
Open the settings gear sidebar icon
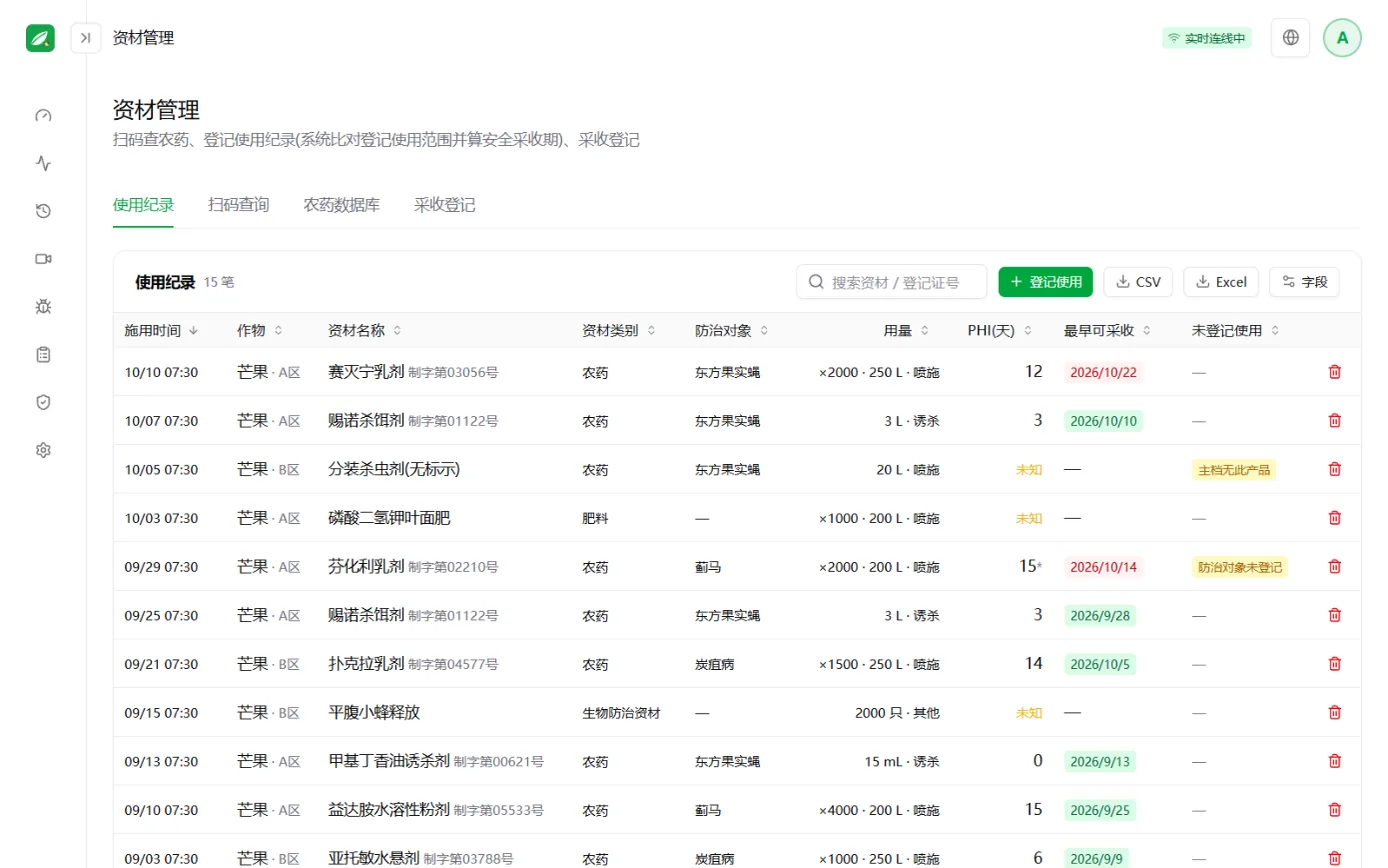(x=43, y=450)
